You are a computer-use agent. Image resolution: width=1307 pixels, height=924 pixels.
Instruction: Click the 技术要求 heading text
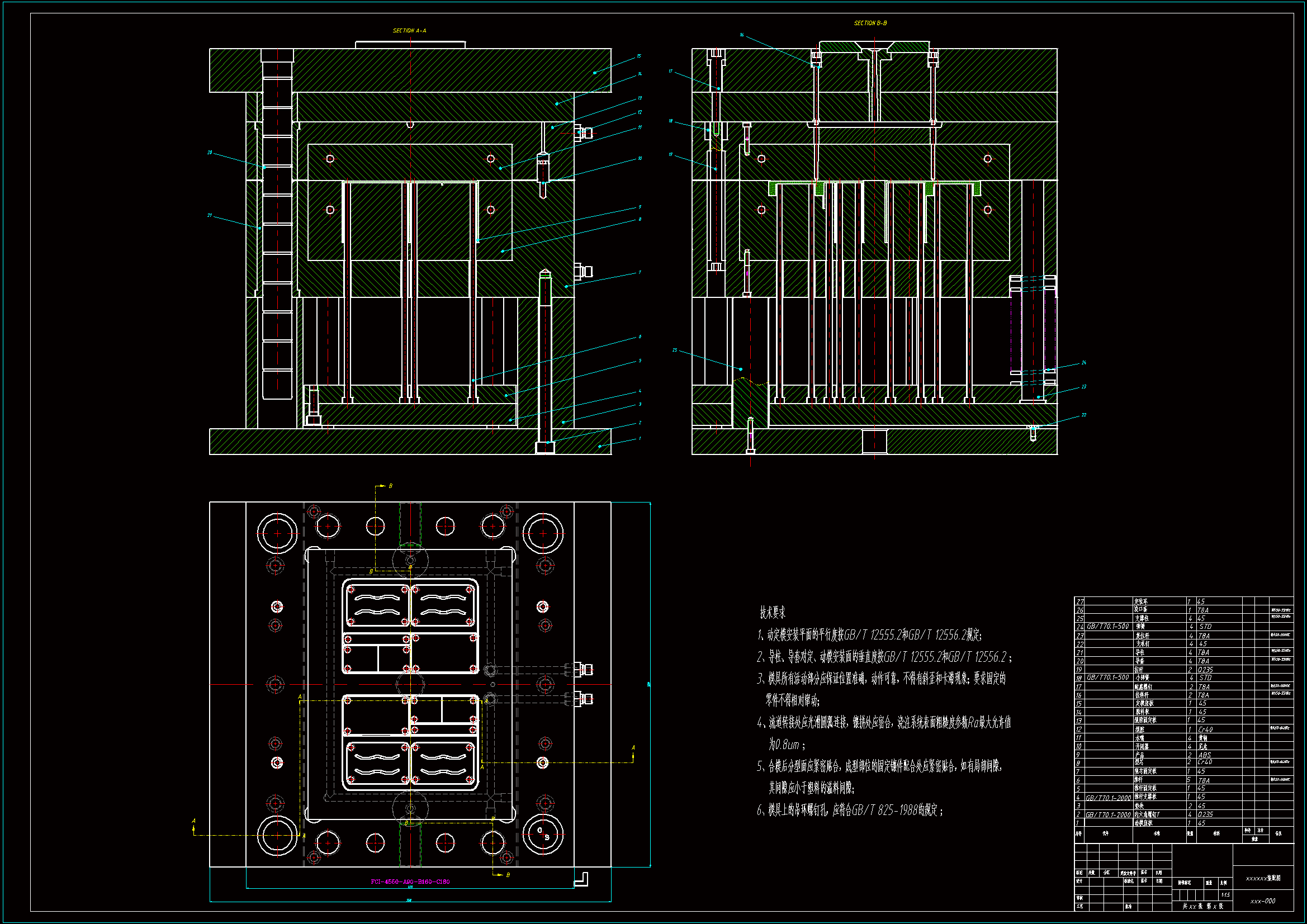(x=772, y=613)
